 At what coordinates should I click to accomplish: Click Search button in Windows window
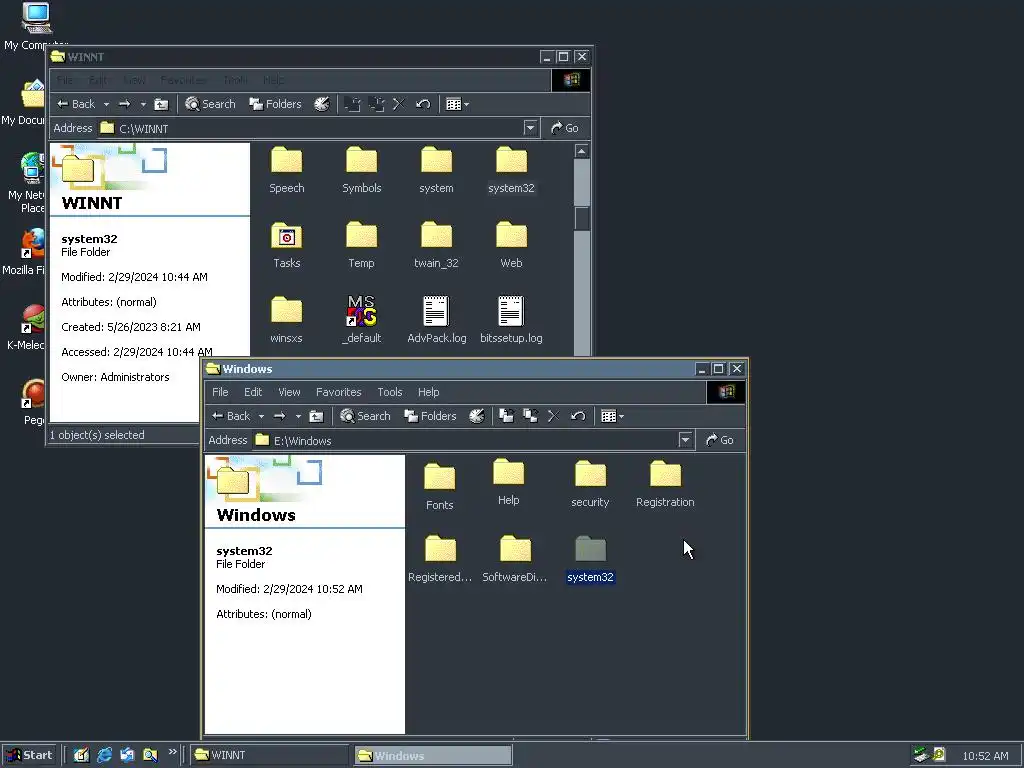365,416
